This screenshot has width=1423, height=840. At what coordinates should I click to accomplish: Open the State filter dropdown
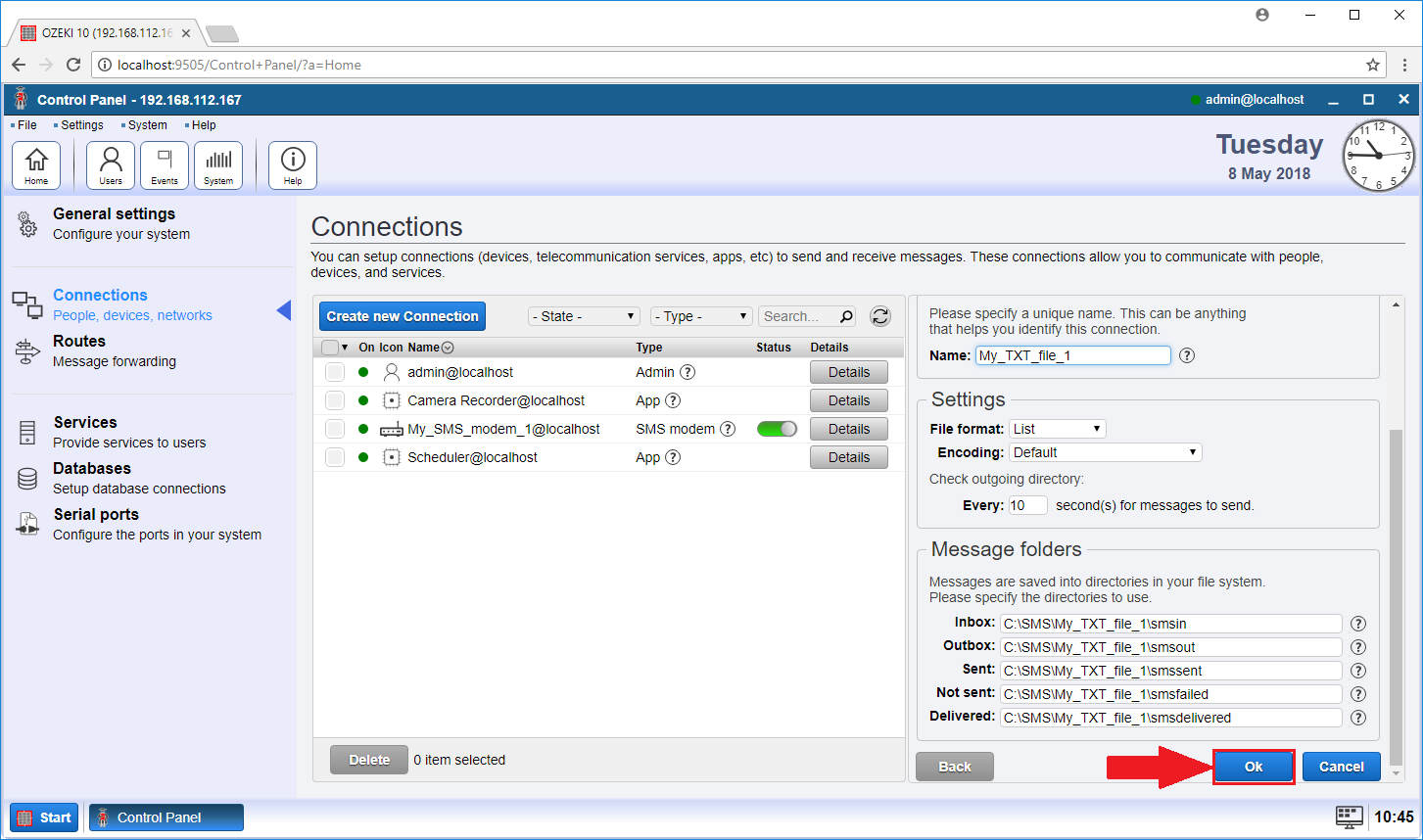[584, 316]
